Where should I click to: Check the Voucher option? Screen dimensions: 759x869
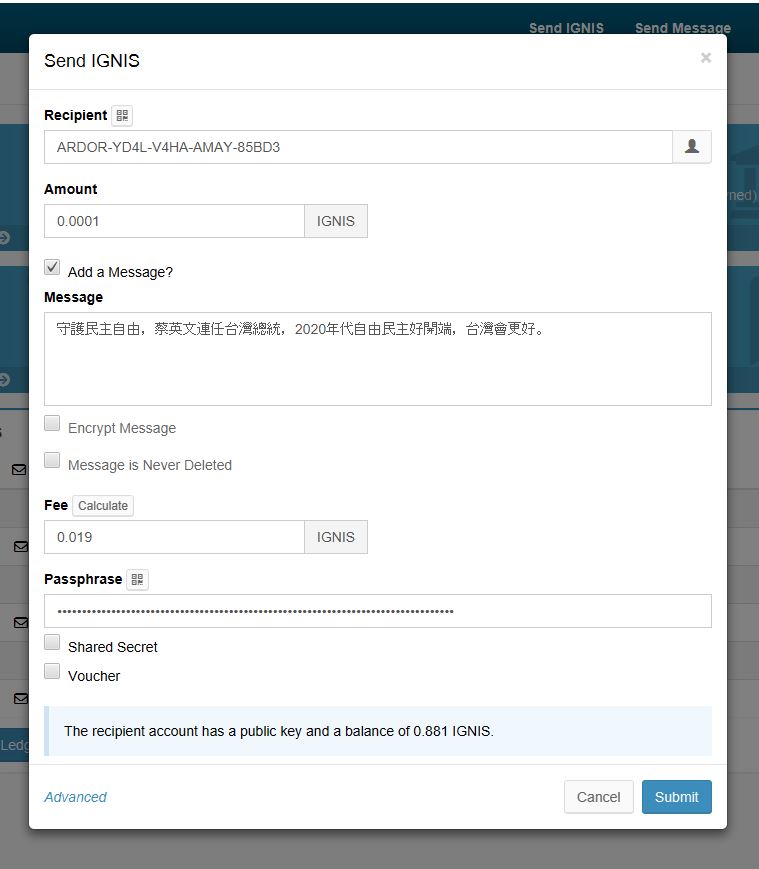pos(52,672)
